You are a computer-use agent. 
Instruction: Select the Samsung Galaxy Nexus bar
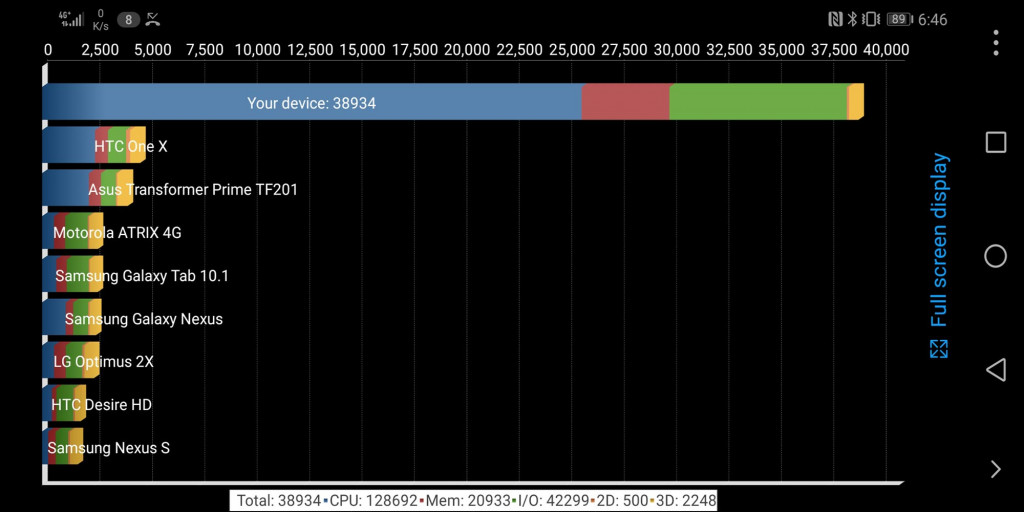72,317
